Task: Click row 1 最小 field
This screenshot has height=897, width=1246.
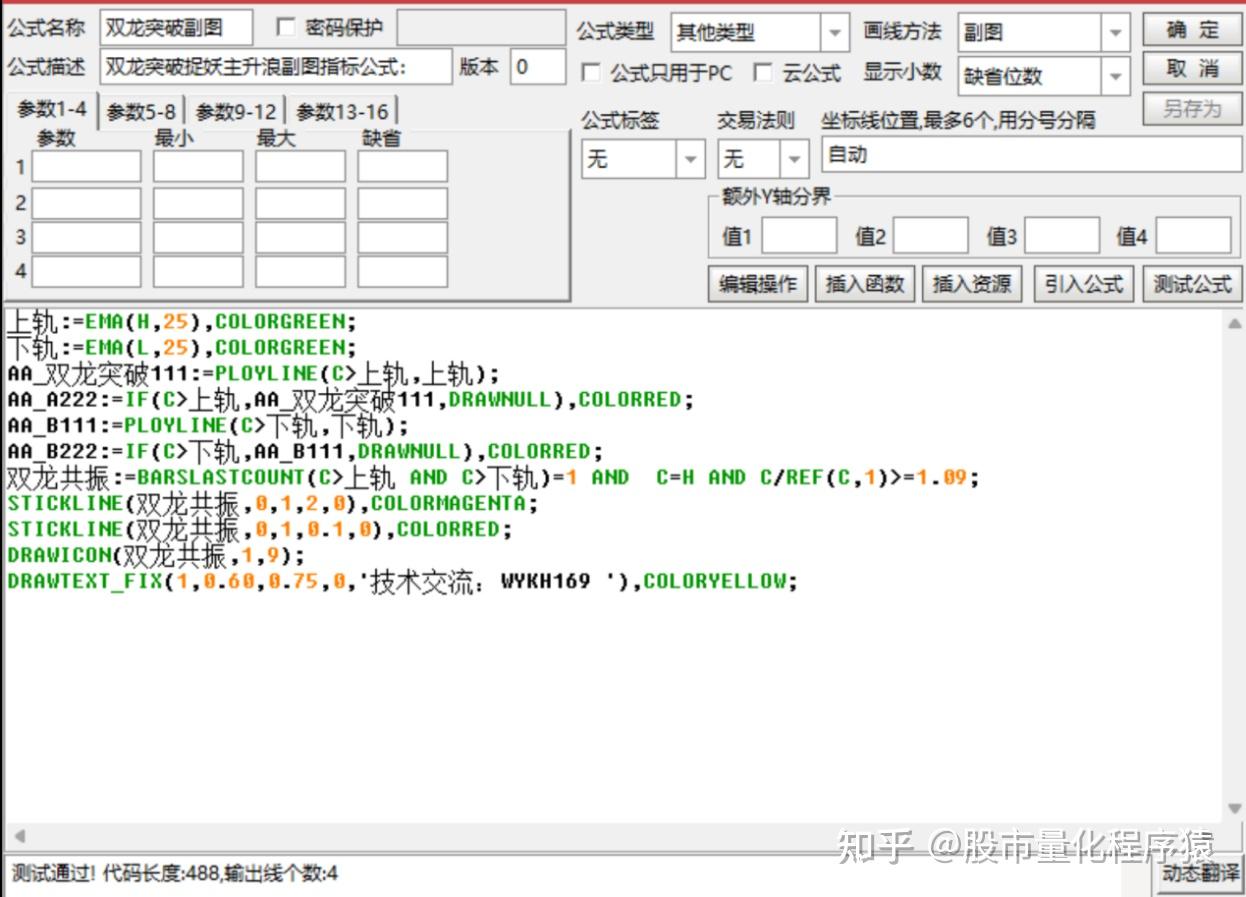Action: [x=198, y=166]
